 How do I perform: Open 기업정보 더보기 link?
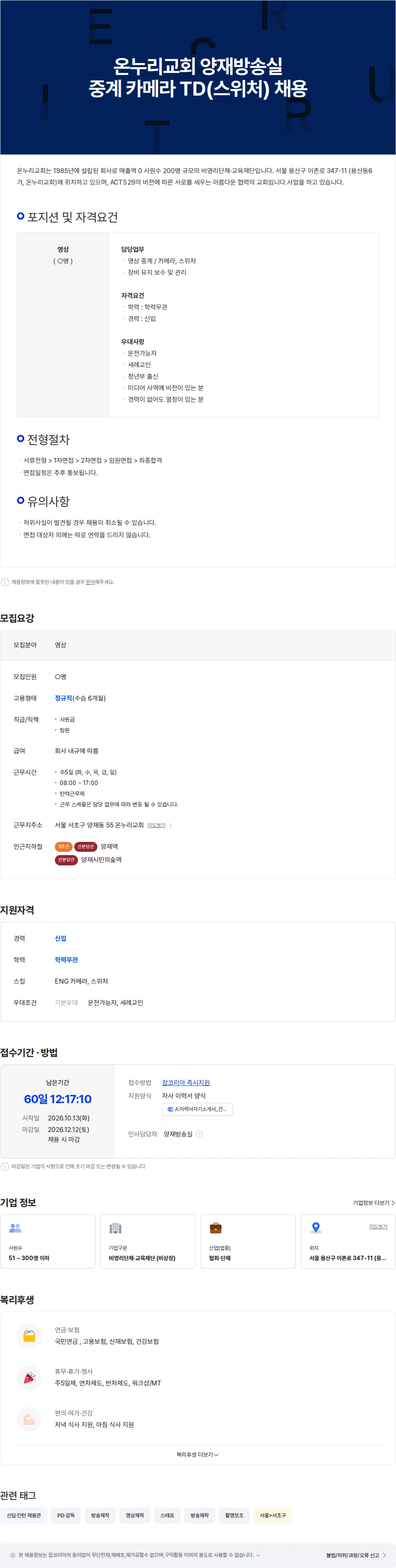click(x=373, y=1203)
